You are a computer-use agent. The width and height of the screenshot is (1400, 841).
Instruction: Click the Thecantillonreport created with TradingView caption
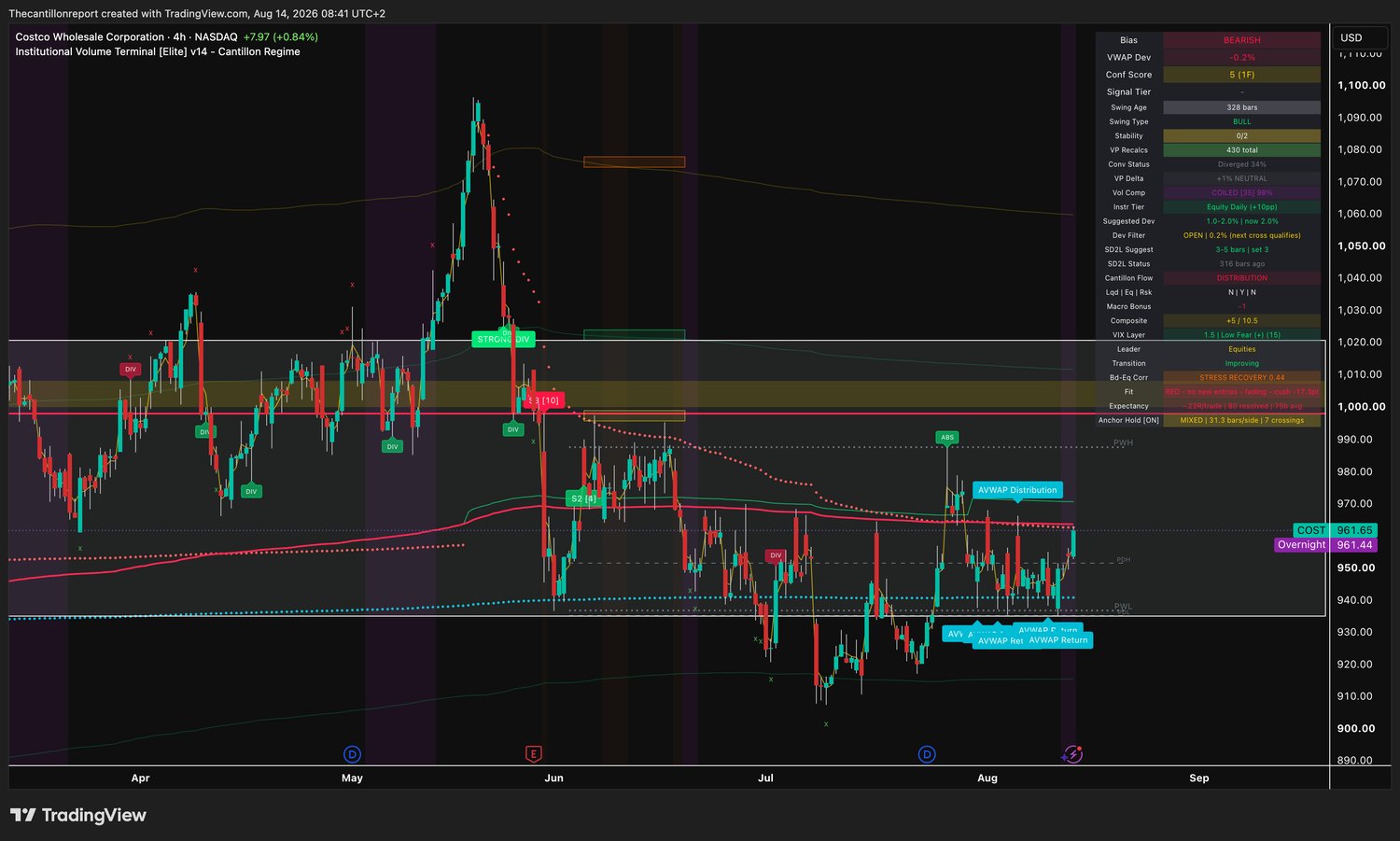coord(196,14)
